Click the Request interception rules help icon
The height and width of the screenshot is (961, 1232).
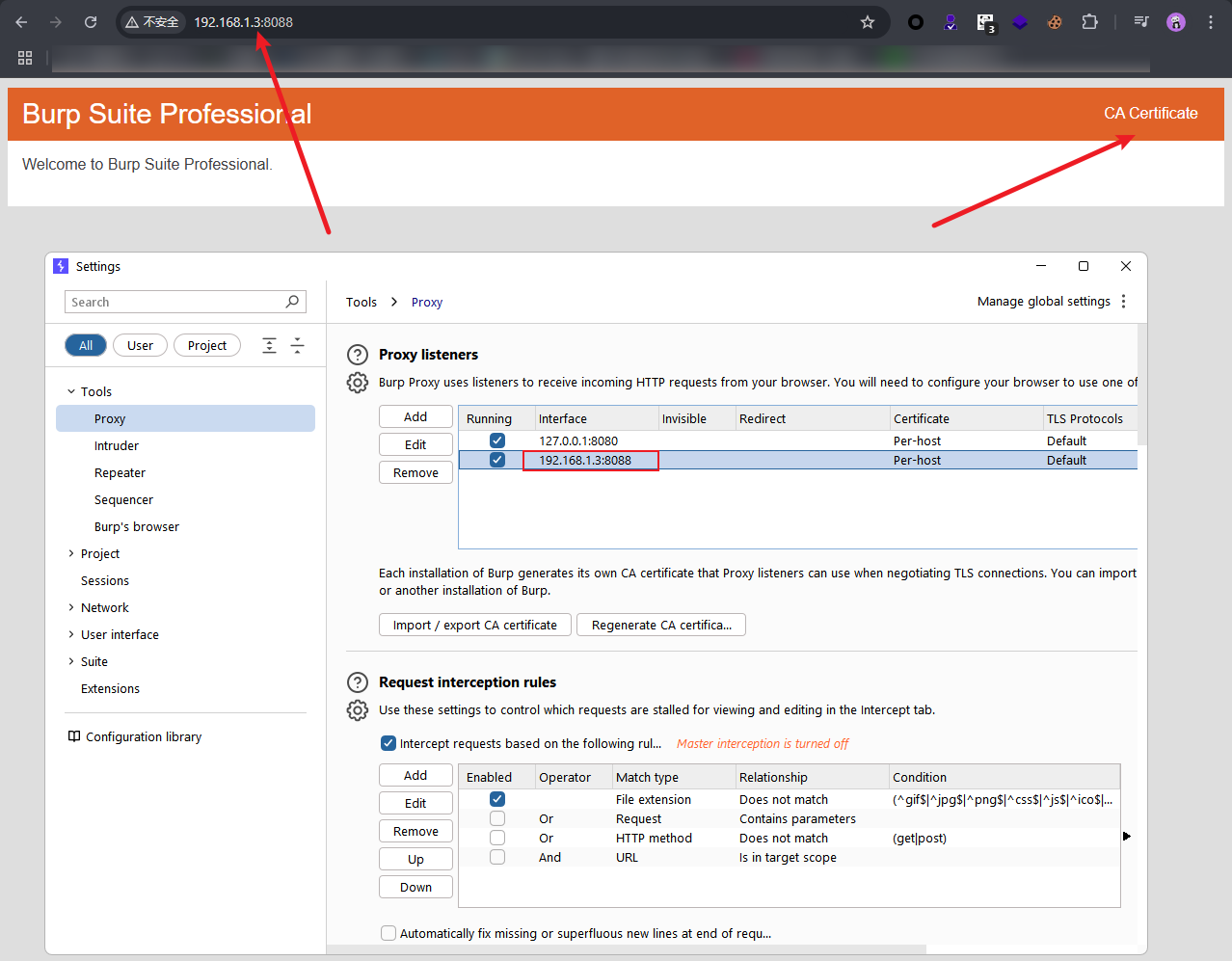click(x=358, y=682)
